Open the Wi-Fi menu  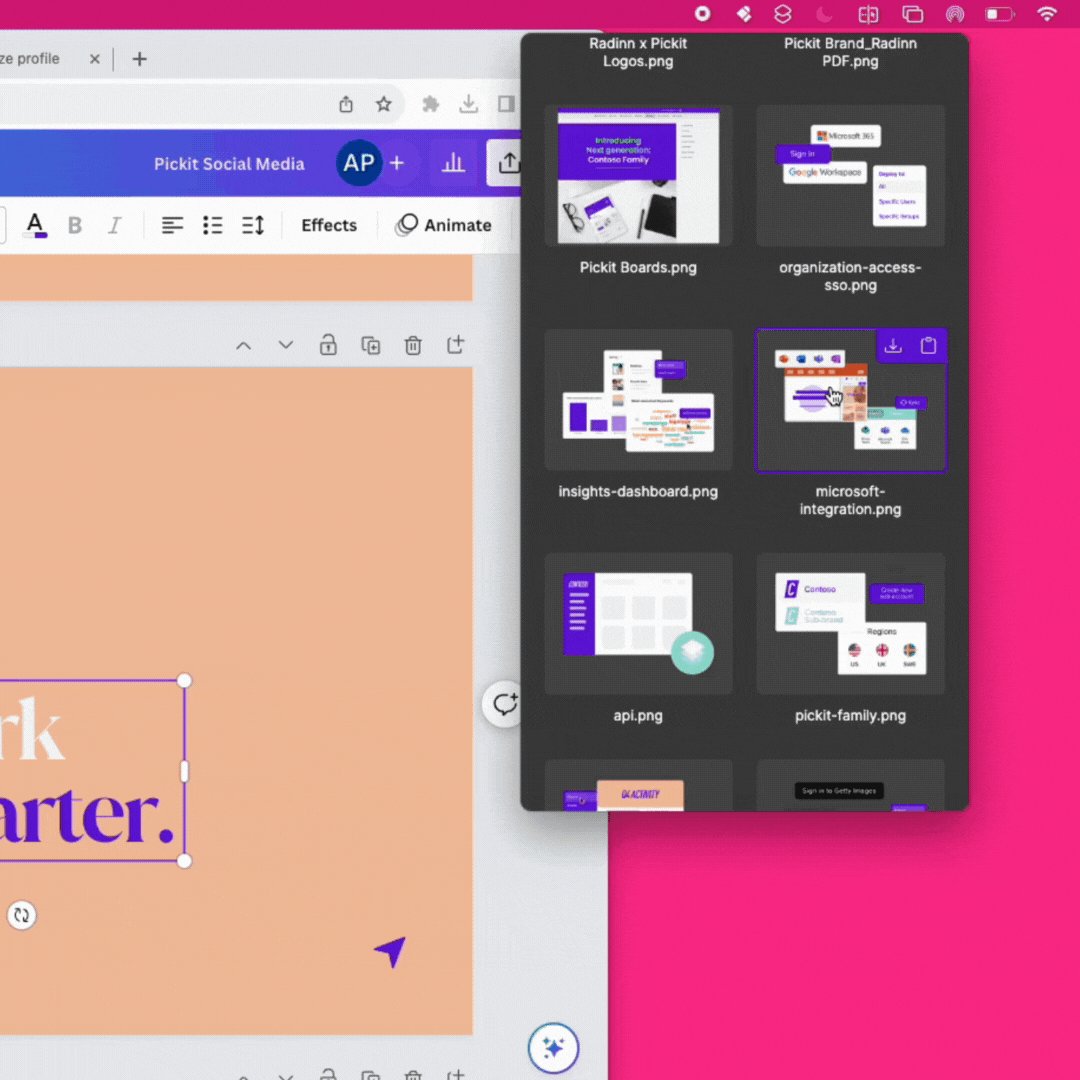coord(1047,14)
